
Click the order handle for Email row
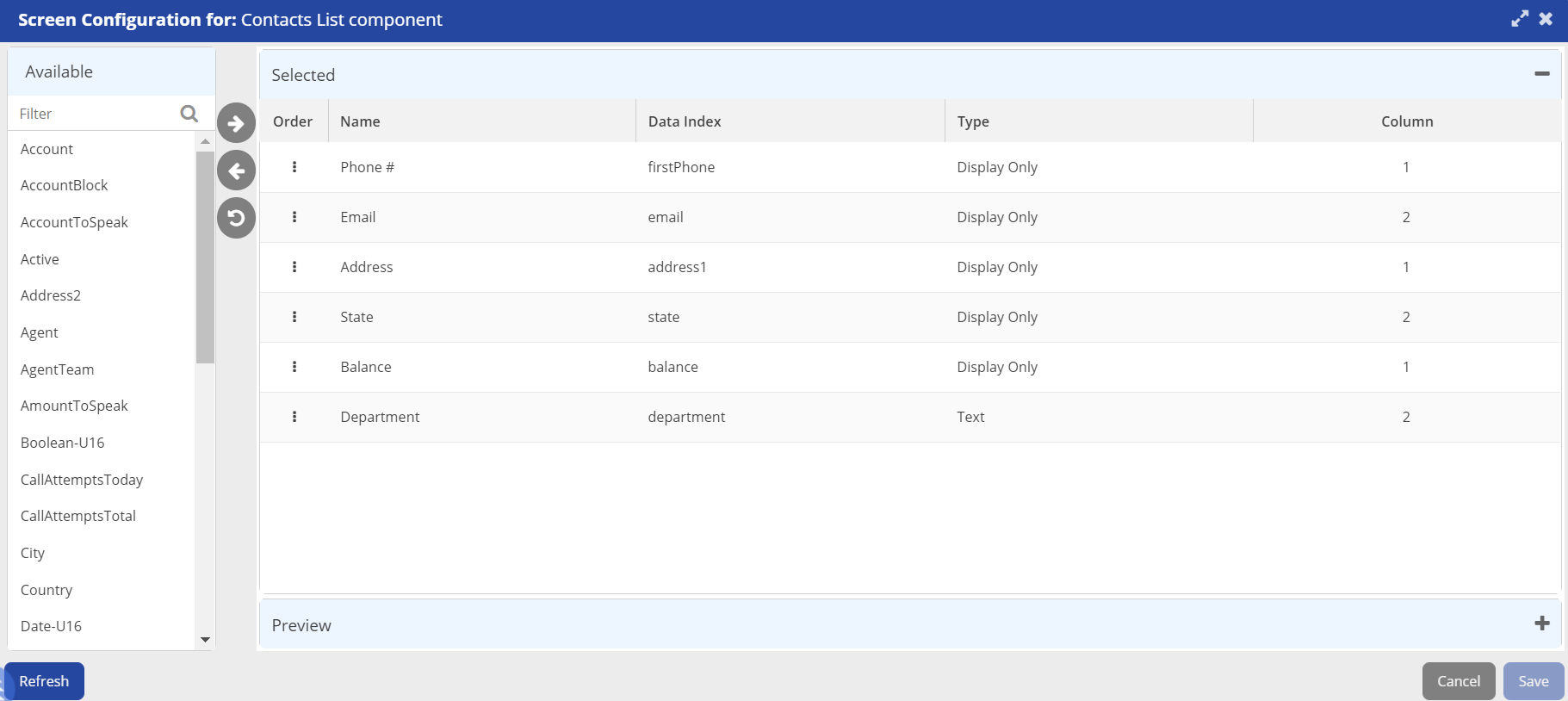point(294,217)
